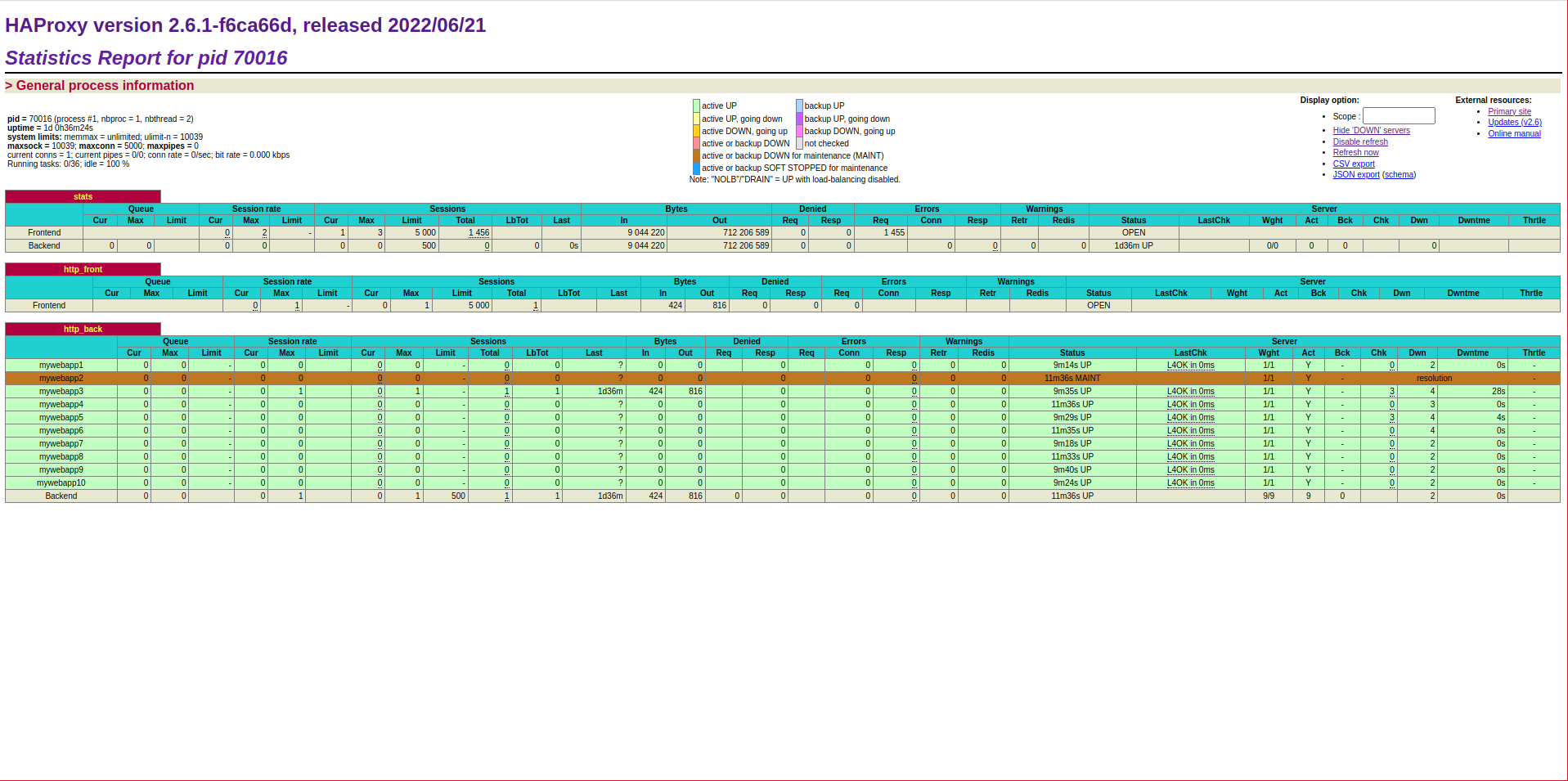Click the mywebapp10 server name cell
Screen dimensions: 1568x781
(x=61, y=483)
